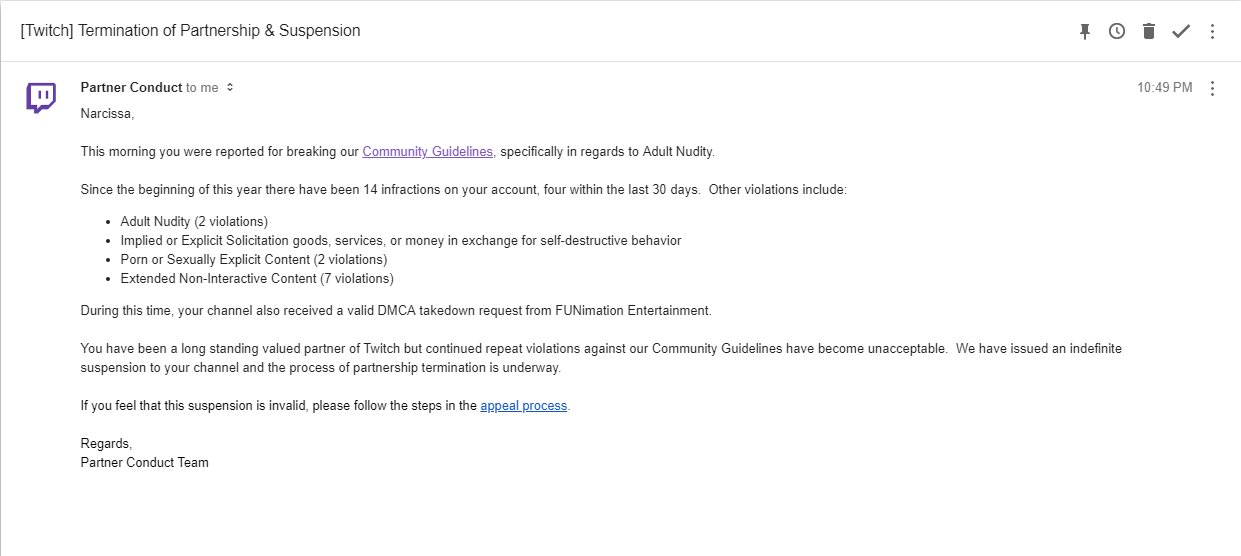Click the Partner Conduct Team signature line
This screenshot has width=1241, height=556.
point(145,463)
